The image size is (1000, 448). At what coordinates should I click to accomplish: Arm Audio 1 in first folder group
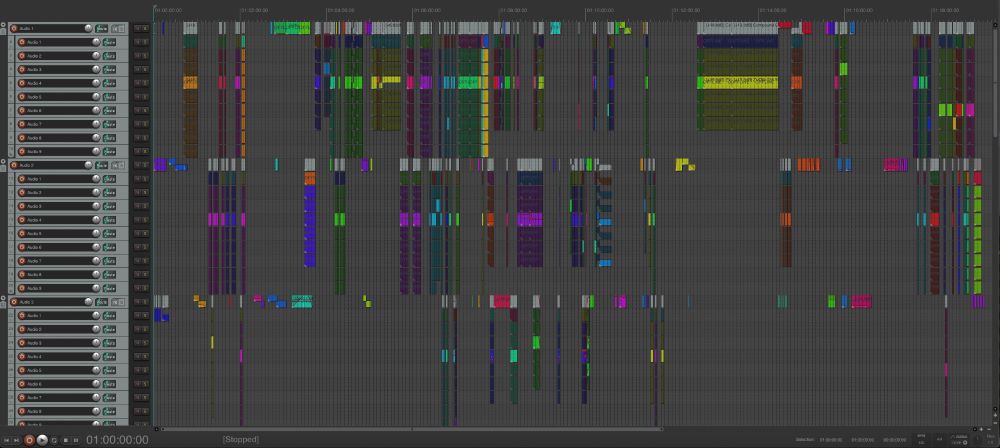pos(21,42)
